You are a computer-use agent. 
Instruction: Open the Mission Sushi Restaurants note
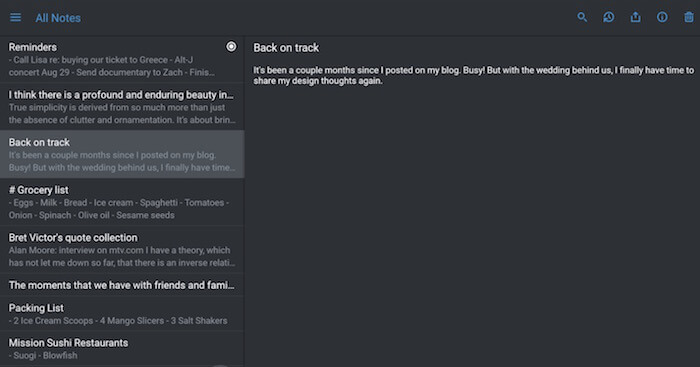pos(122,349)
